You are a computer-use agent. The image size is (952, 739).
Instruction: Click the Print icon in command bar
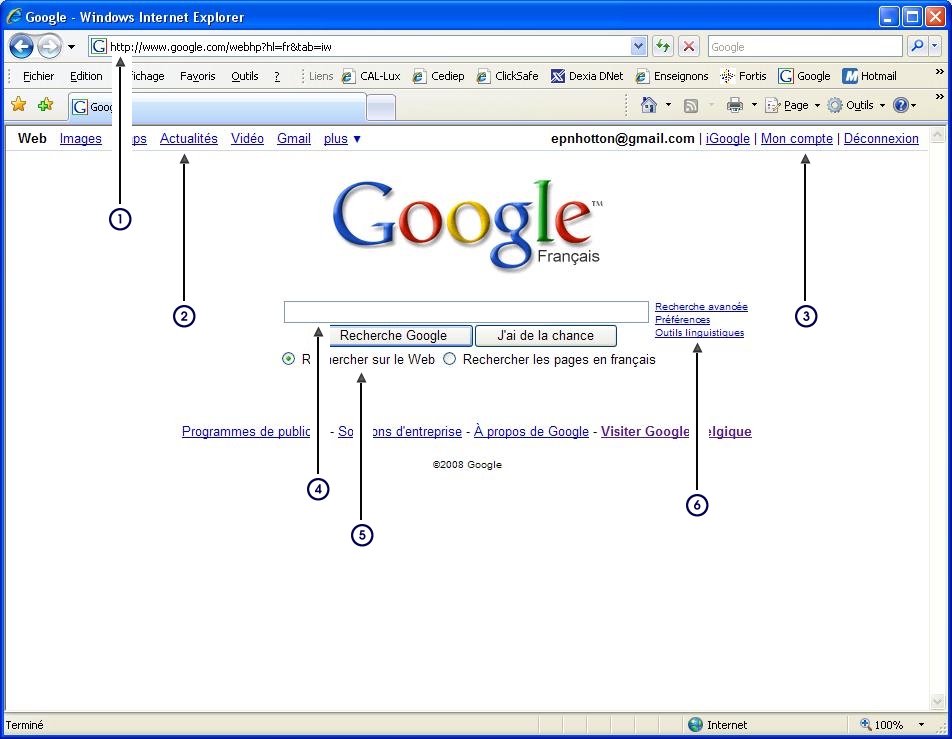click(735, 105)
